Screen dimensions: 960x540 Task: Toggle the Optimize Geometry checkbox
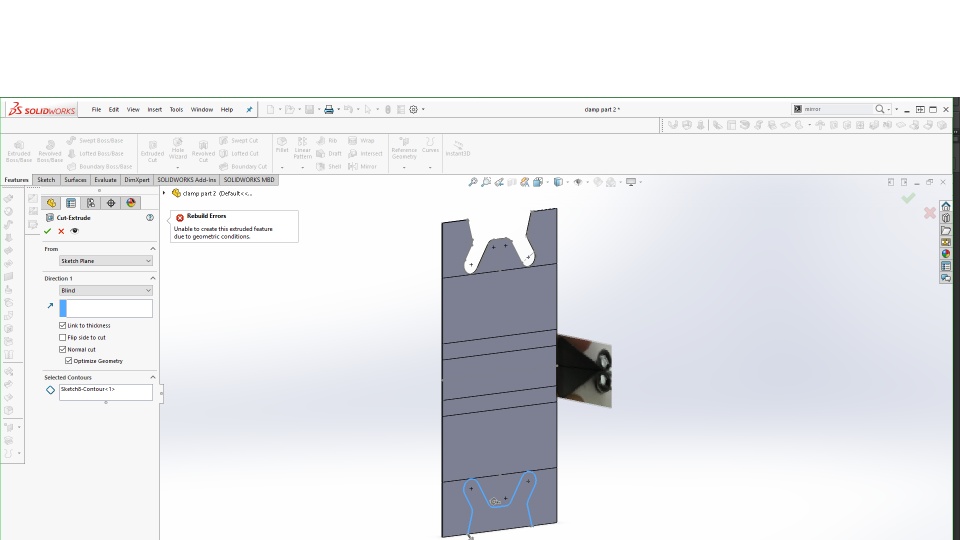(x=69, y=361)
